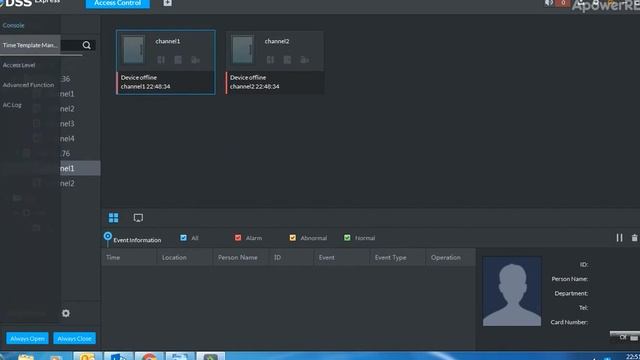Viewport: 640px width, 360px height.
Task: Click the Always Open button
Action: [27, 338]
